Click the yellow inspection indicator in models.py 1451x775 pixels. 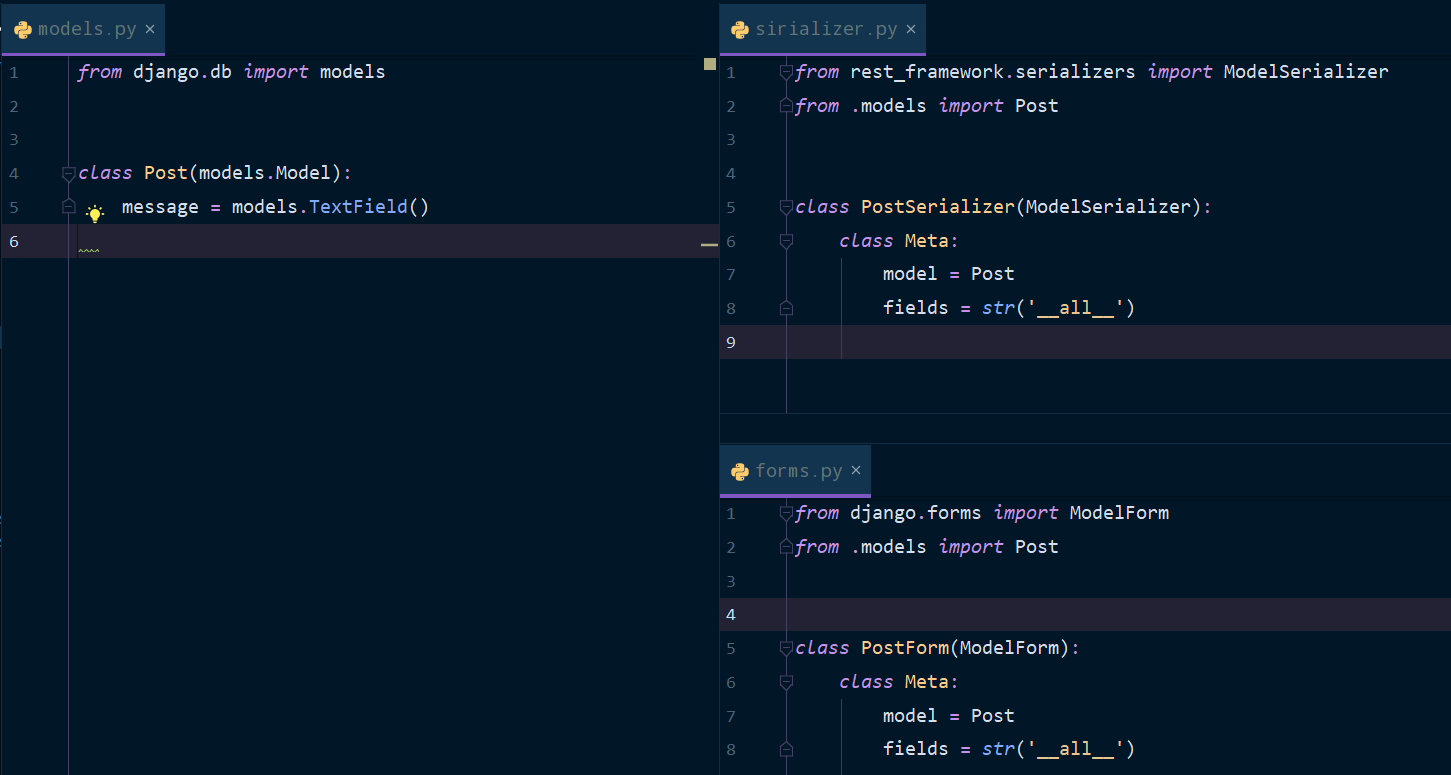(x=710, y=64)
